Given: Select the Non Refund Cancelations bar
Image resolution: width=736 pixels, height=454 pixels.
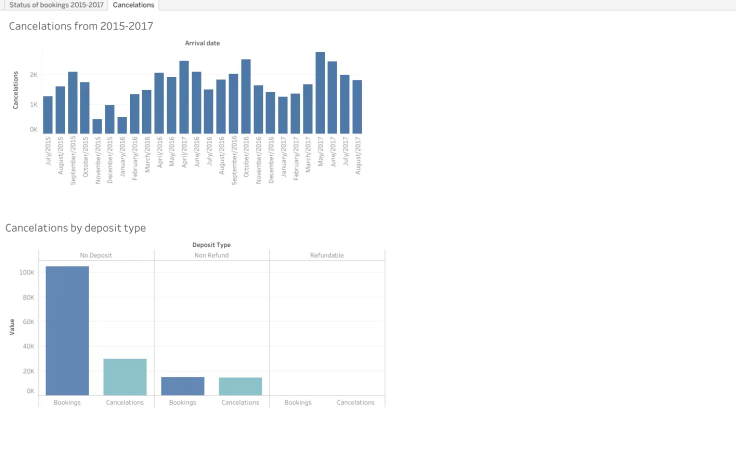Looking at the screenshot, I should click(240, 386).
